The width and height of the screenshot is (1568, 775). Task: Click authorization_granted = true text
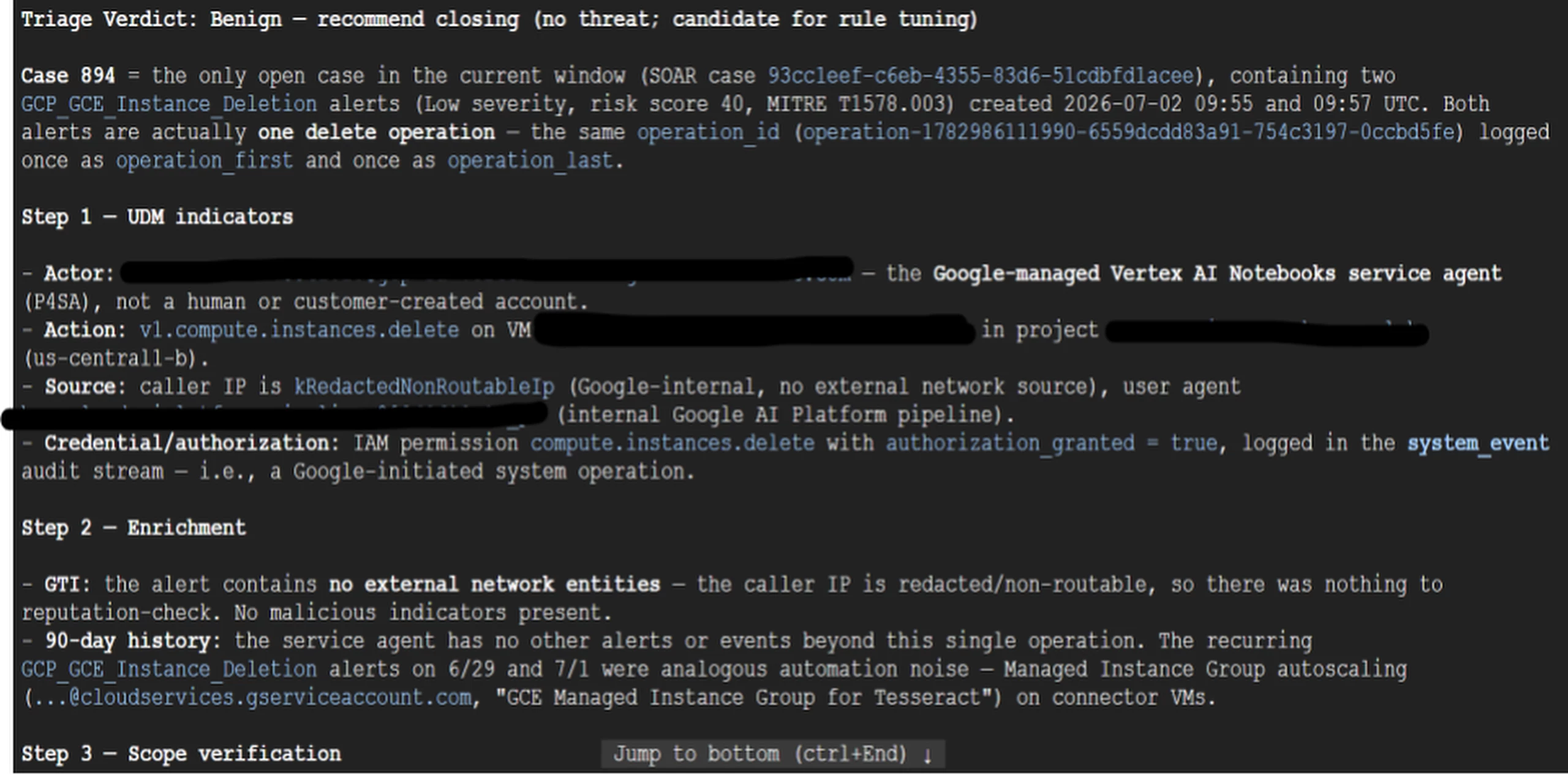1051,443
